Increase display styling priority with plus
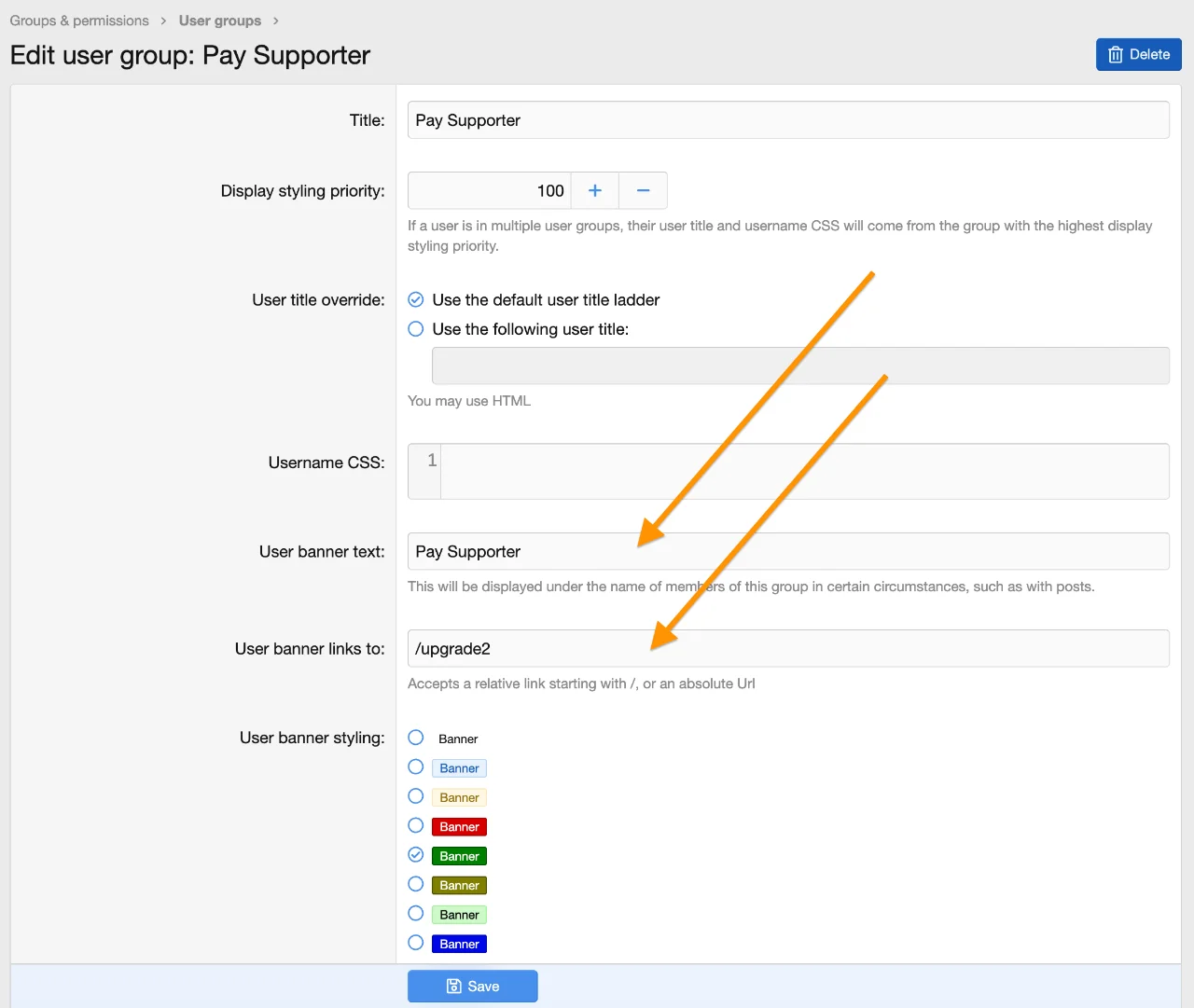 (594, 190)
